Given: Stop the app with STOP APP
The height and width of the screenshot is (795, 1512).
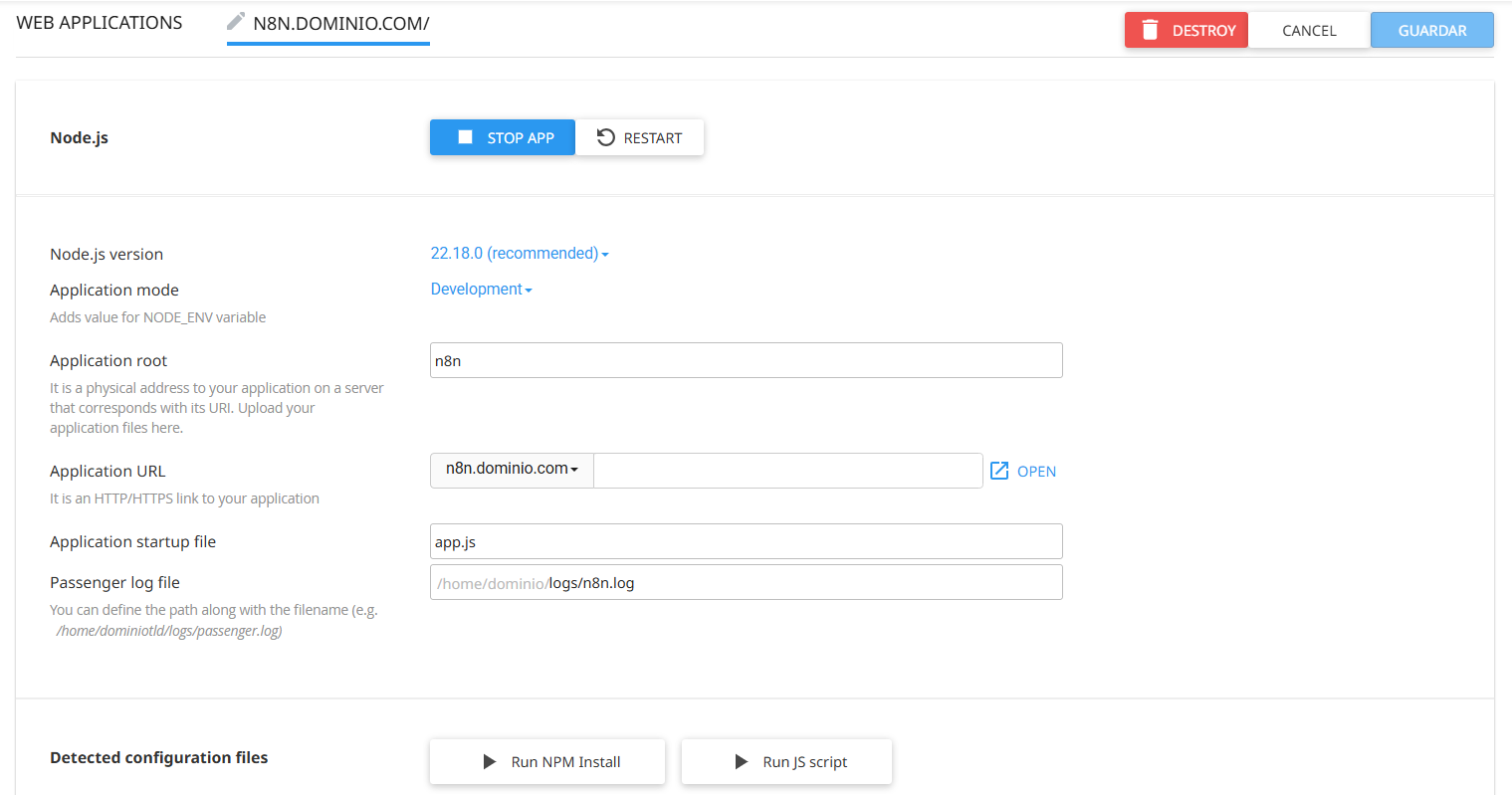Looking at the screenshot, I should 502,136.
